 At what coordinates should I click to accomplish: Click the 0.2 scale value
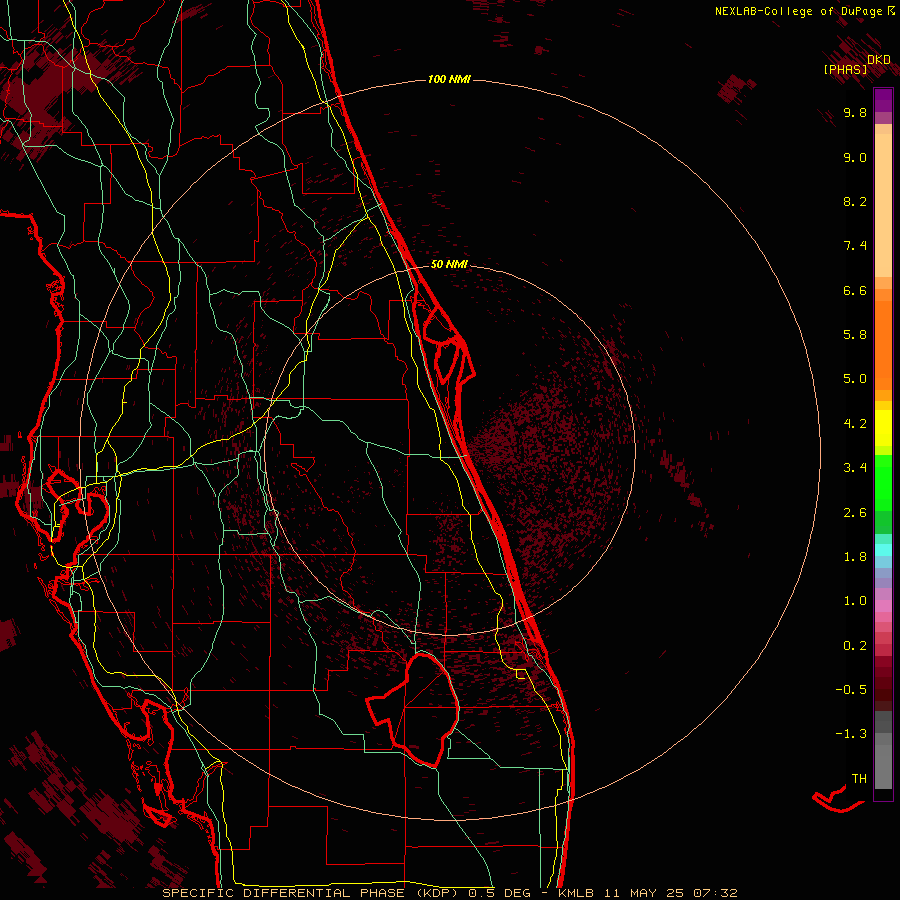[855, 646]
